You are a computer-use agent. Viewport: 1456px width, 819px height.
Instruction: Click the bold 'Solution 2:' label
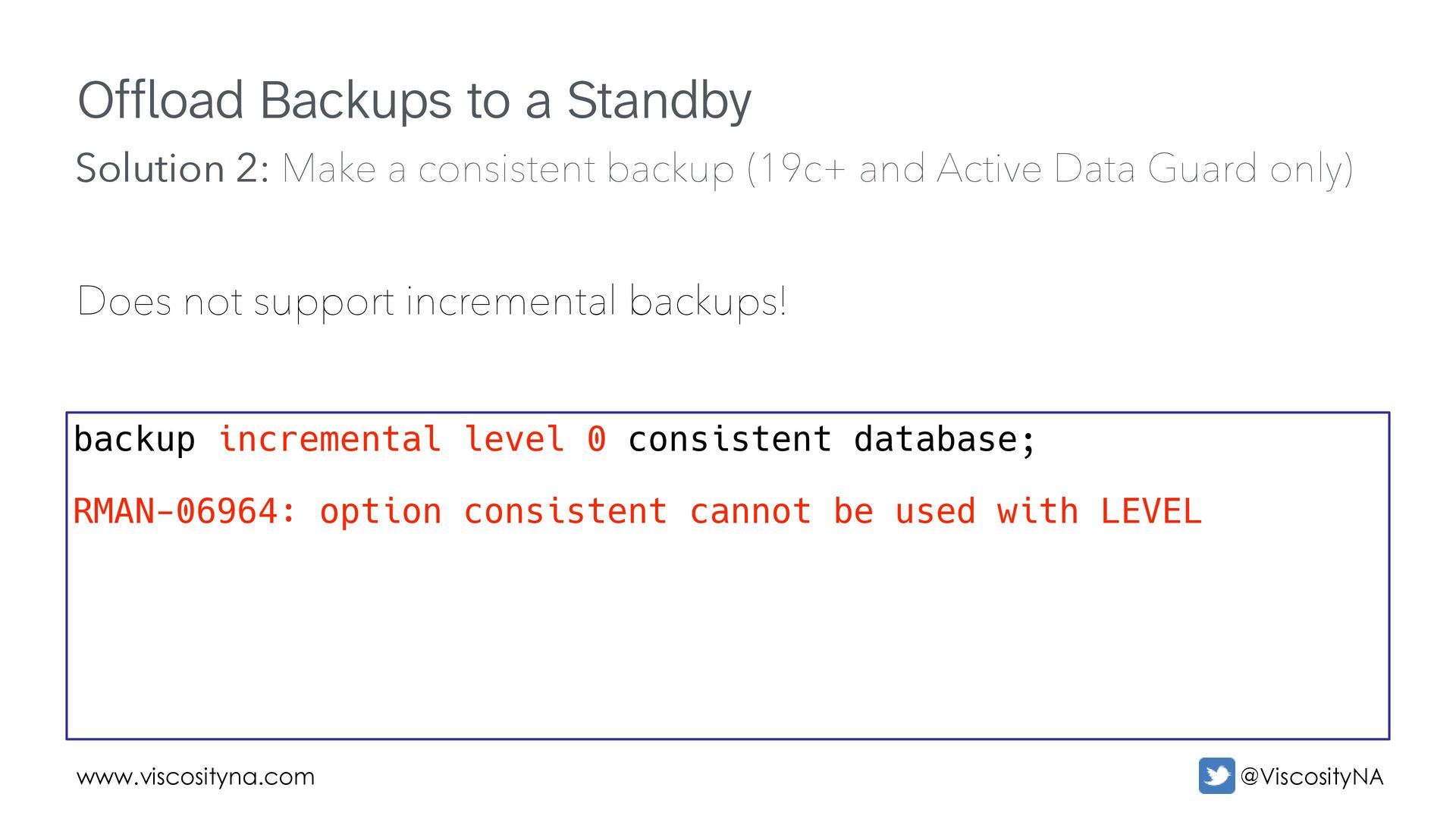click(173, 168)
